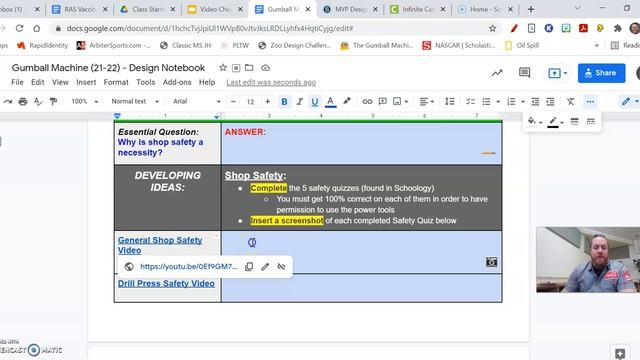
Task: Open the numbered list dropdown arrow
Action: [523, 102]
